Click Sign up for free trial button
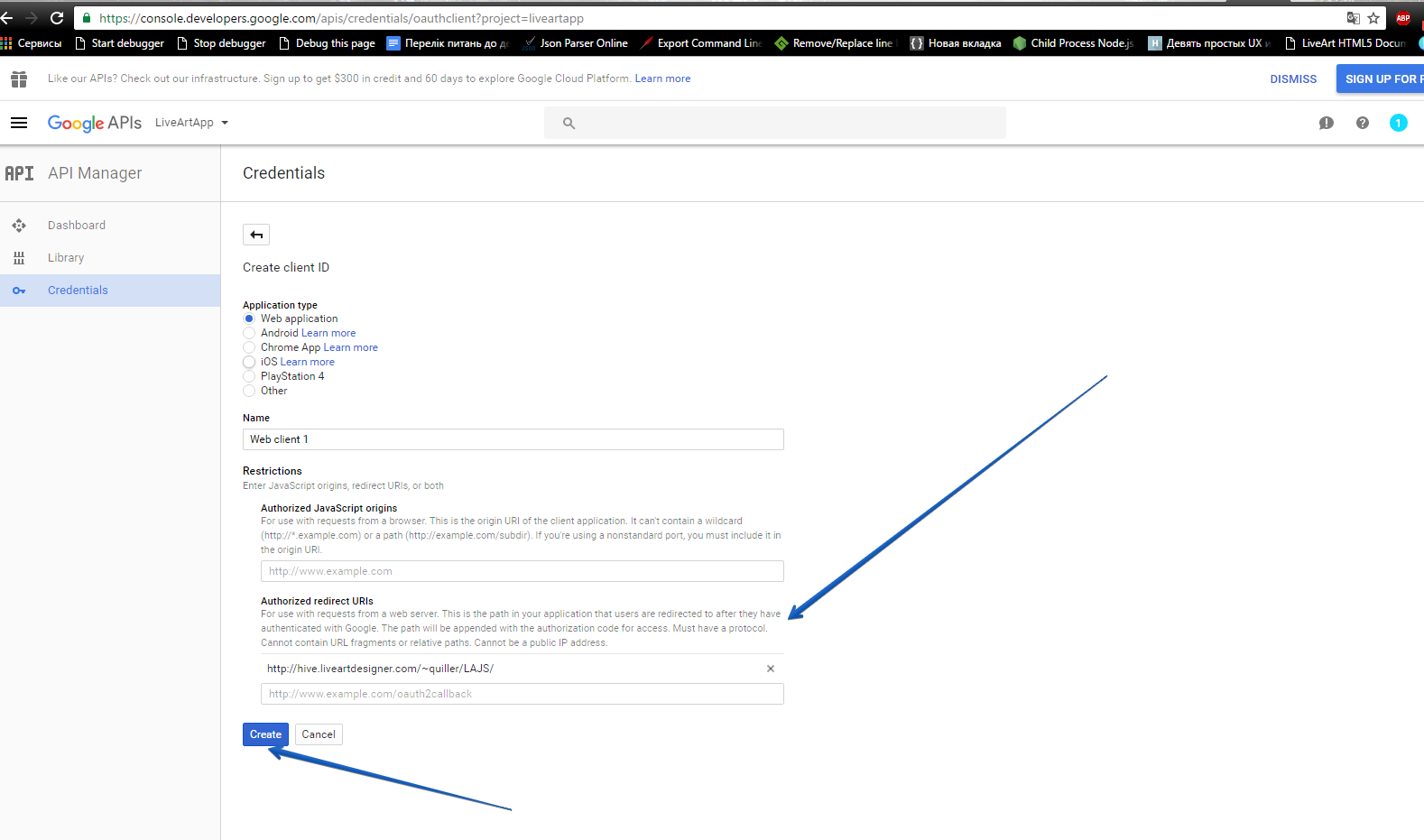The image size is (1424, 840). coord(1381,79)
